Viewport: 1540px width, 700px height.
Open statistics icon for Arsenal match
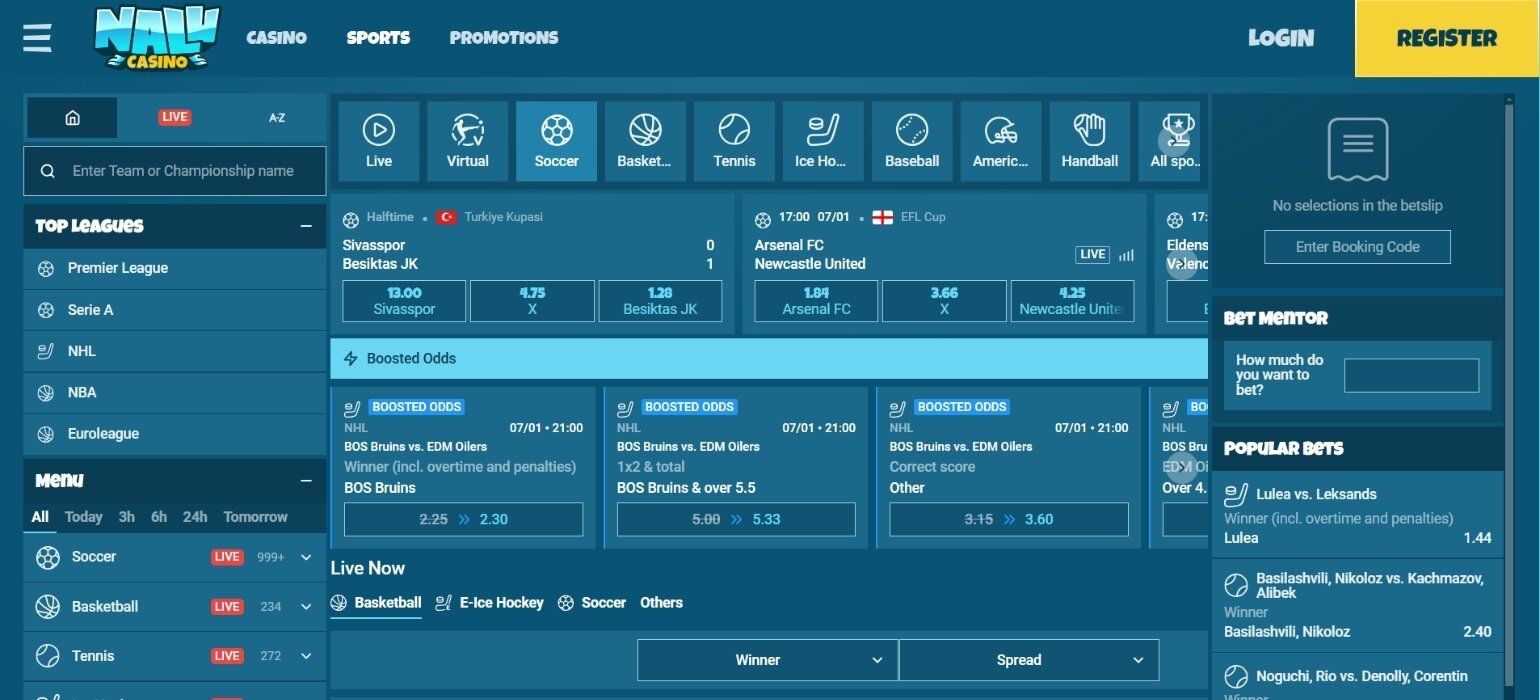click(x=1127, y=255)
